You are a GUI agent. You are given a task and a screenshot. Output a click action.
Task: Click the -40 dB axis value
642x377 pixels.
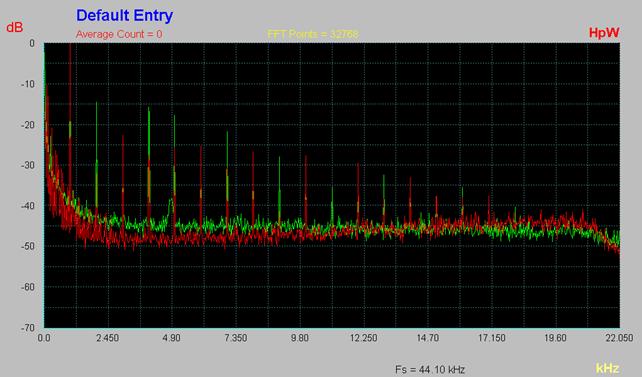tap(29, 206)
